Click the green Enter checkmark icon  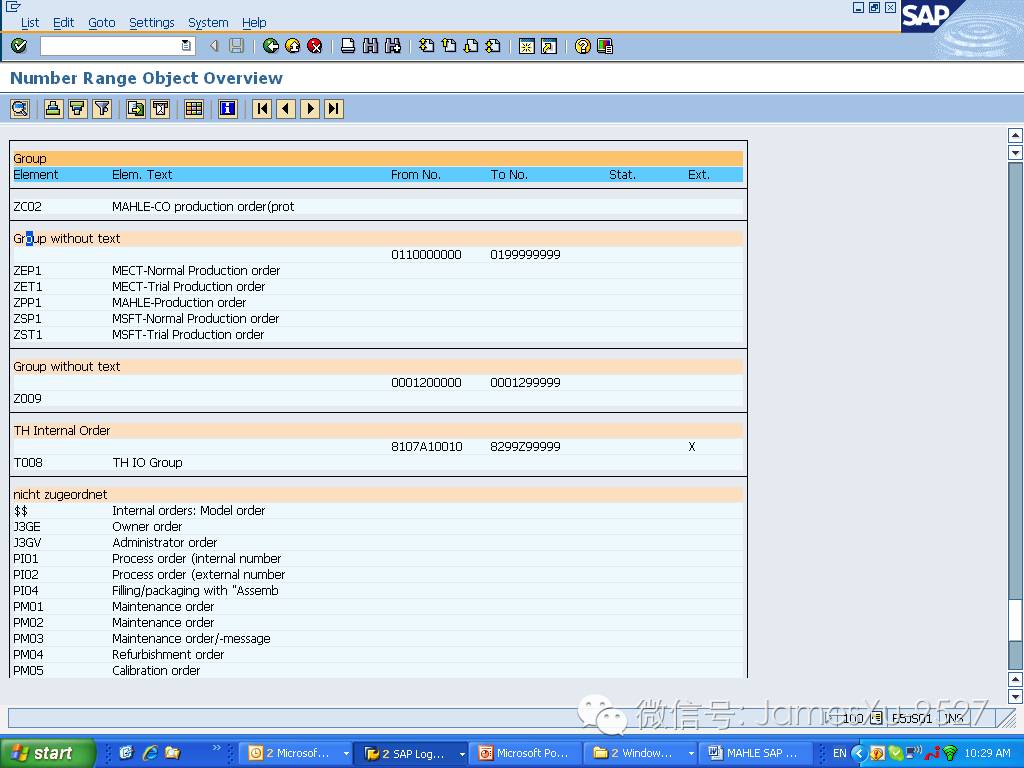(x=19, y=46)
